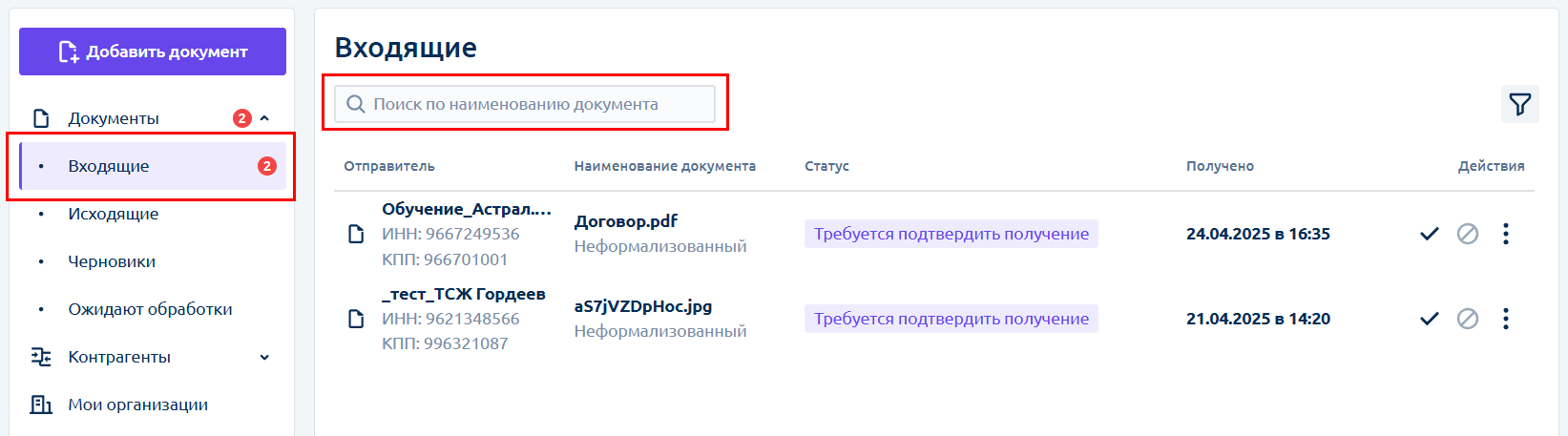Screen dimensions: 1568x436
Task: Confirm receipt checkmark for Договор.pdf
Action: [x=1429, y=234]
